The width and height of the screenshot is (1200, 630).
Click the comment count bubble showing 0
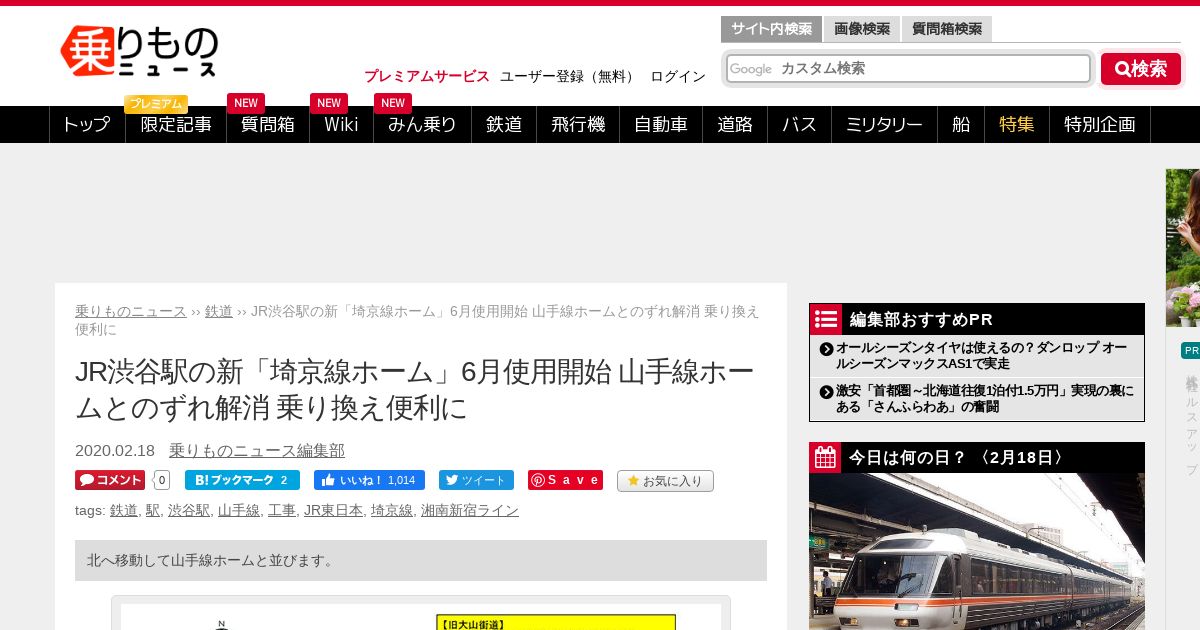pos(162,480)
